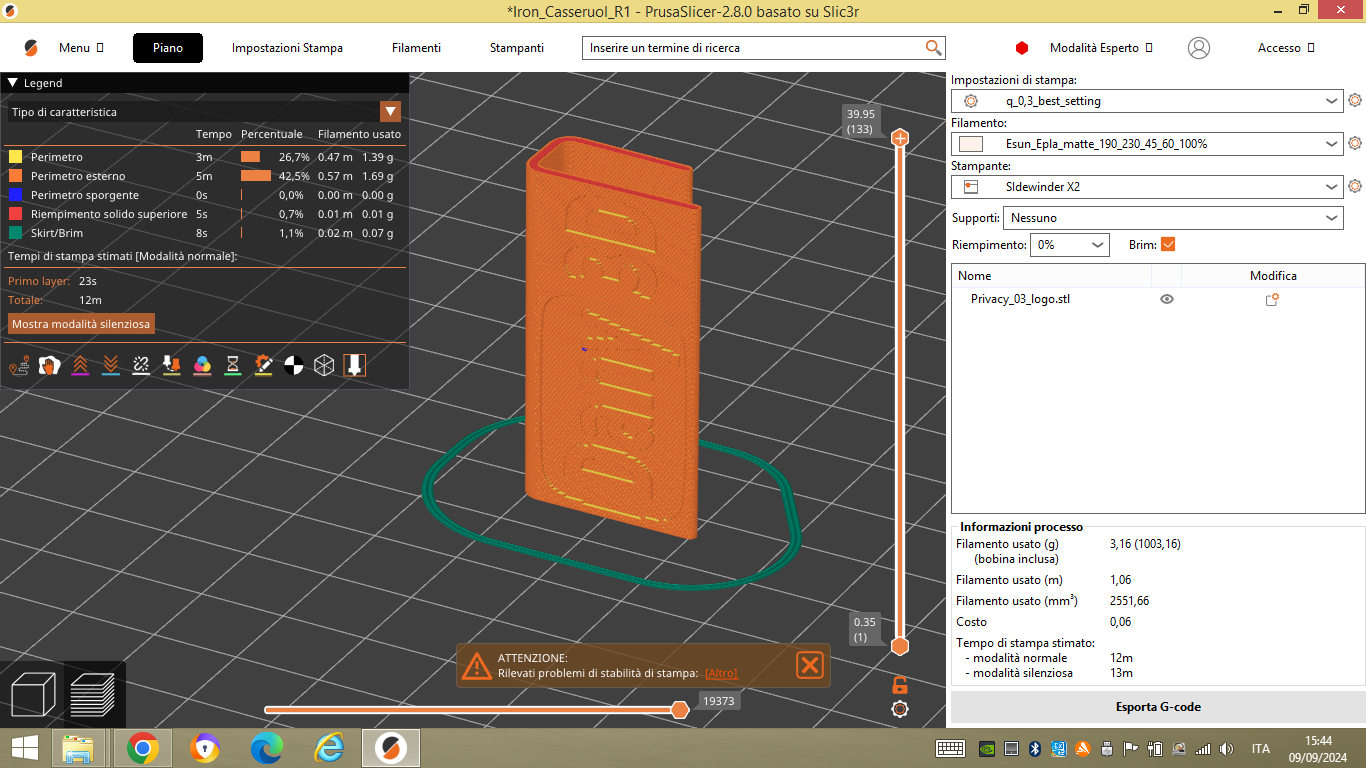The width and height of the screenshot is (1366, 768).
Task: Switch to the Stampanti tab
Action: (517, 48)
